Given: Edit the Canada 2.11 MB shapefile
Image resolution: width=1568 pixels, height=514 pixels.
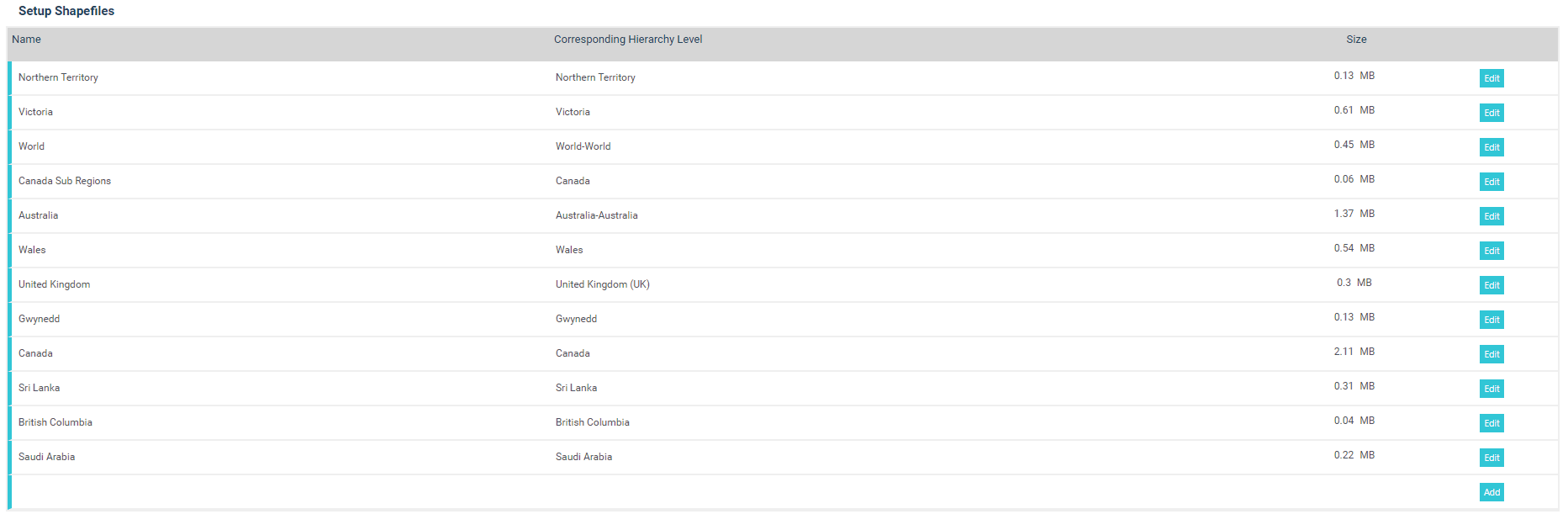Looking at the screenshot, I should (x=1491, y=354).
